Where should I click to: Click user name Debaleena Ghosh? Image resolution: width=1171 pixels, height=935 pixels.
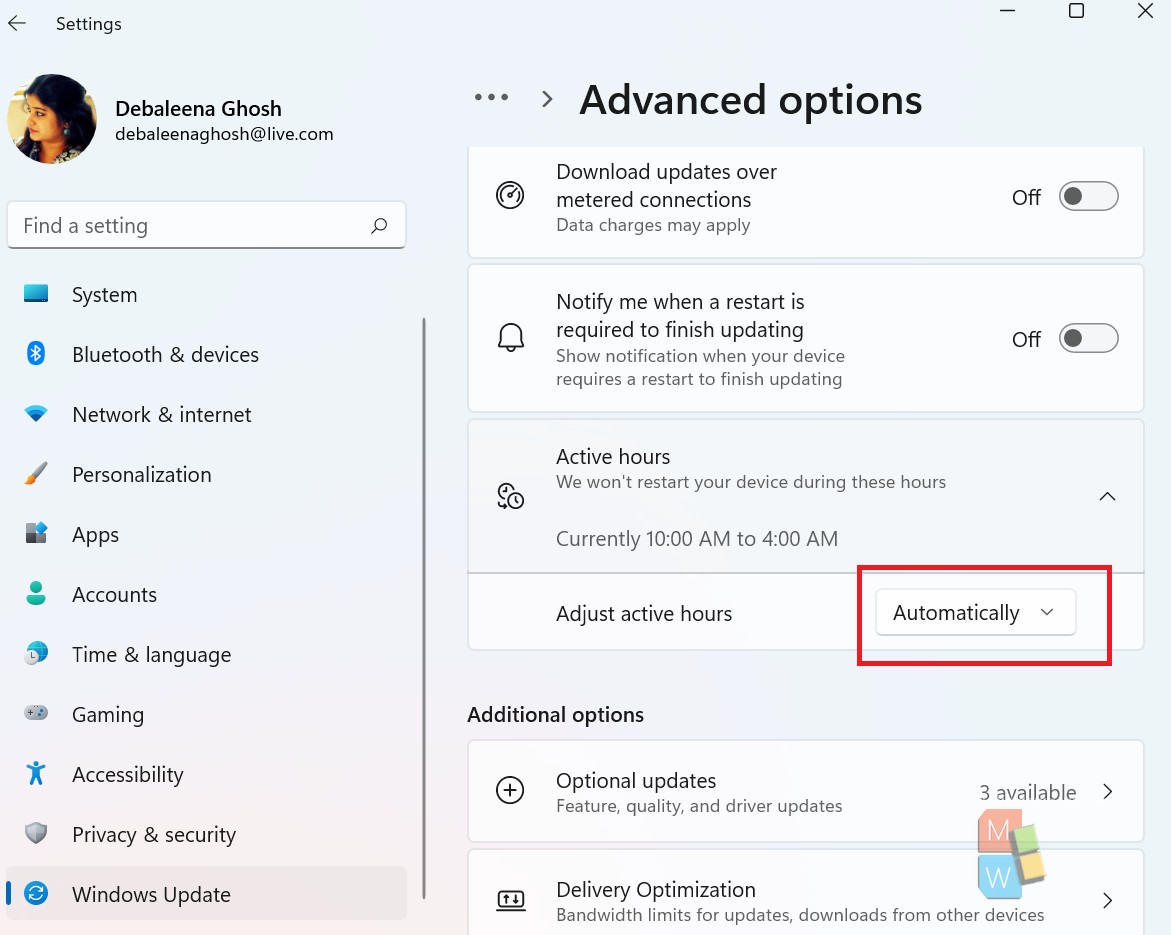click(x=198, y=108)
